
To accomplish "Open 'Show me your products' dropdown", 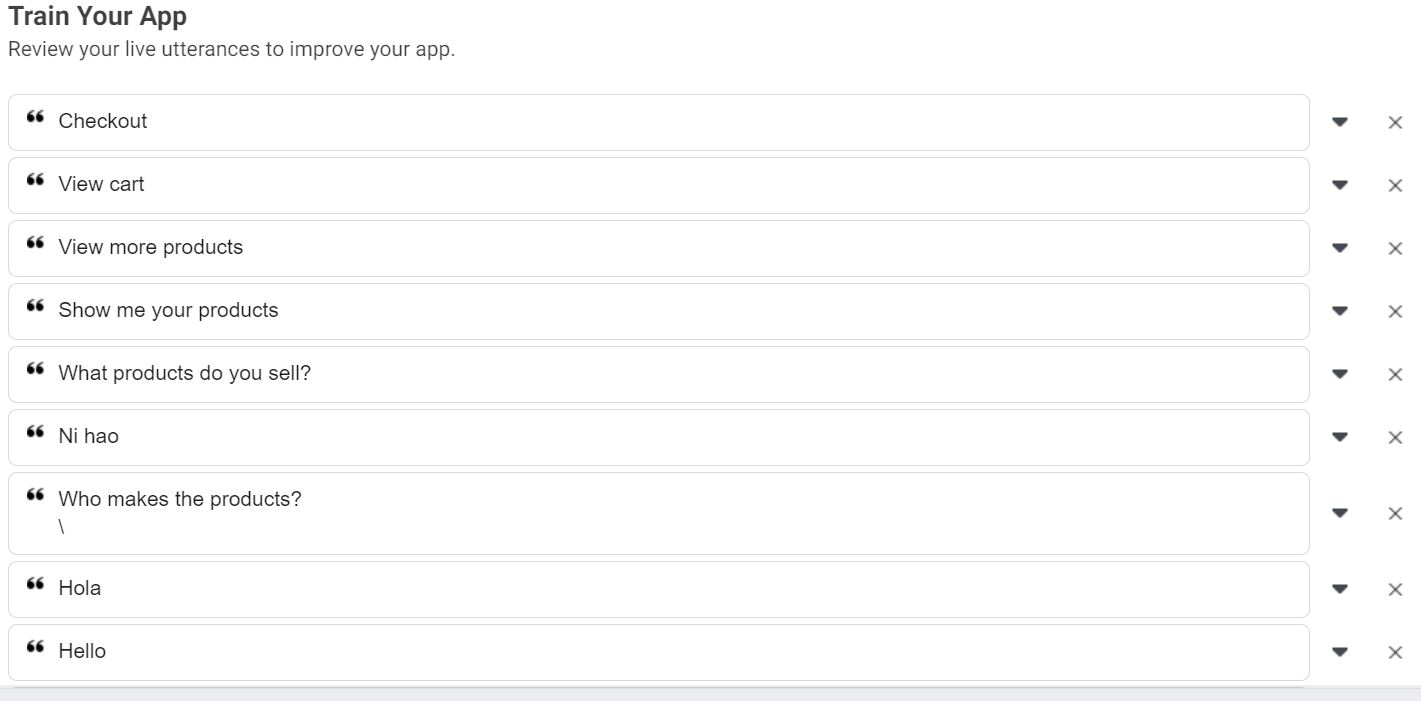I will click(1340, 311).
